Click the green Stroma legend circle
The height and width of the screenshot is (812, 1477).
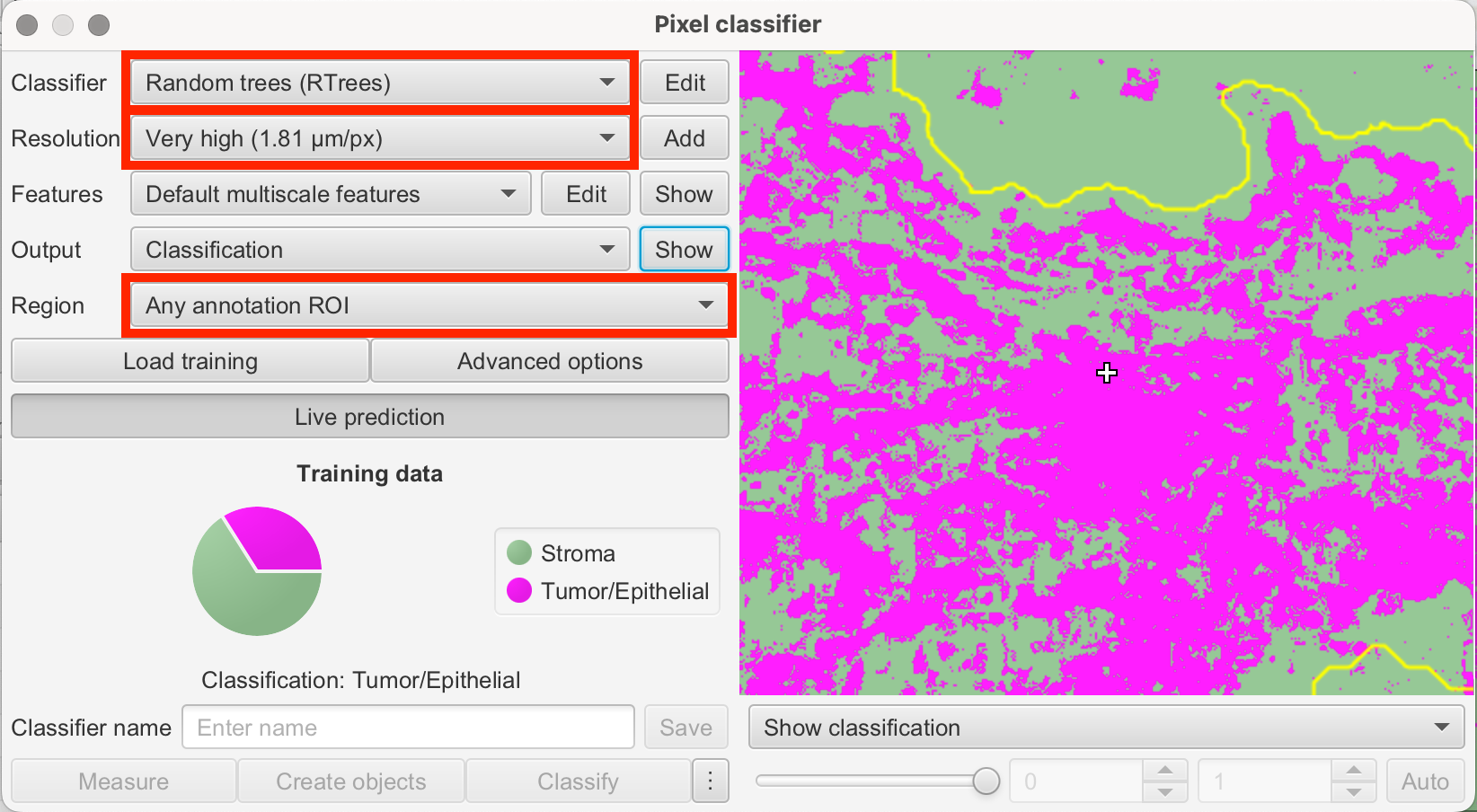519,553
